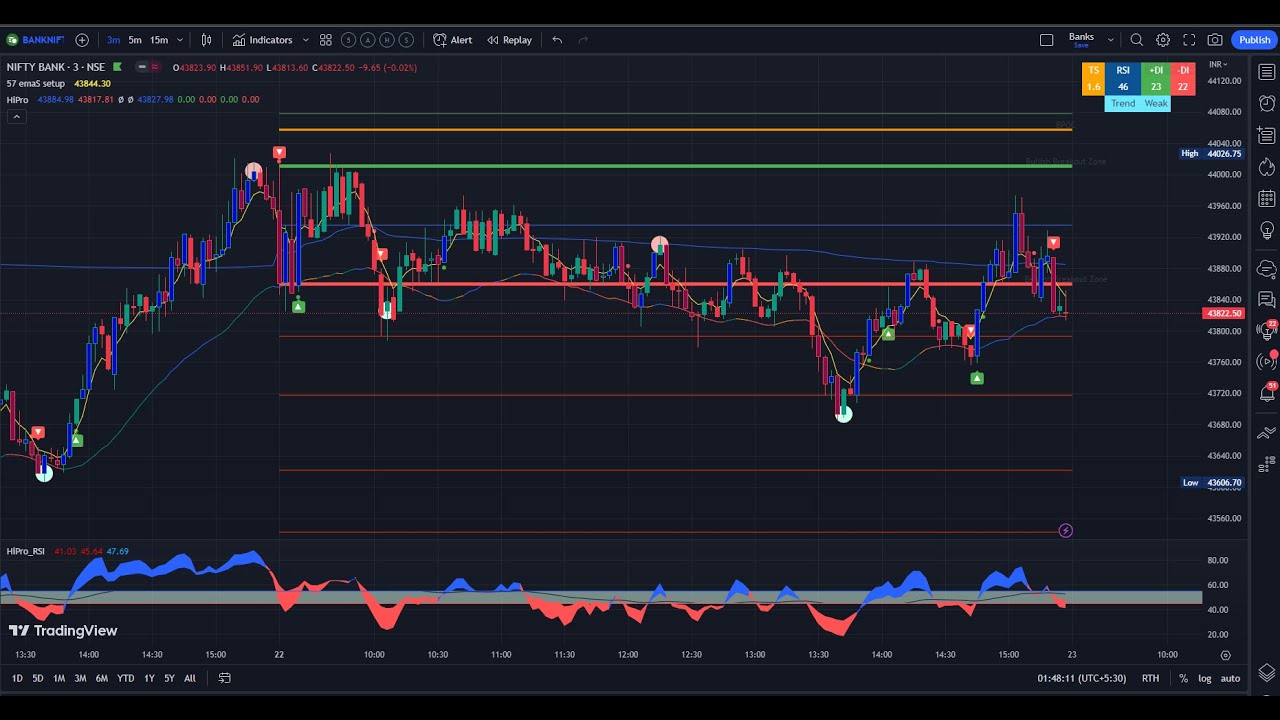This screenshot has width=1280, height=720.
Task: Select the 6M date range
Action: tap(101, 678)
